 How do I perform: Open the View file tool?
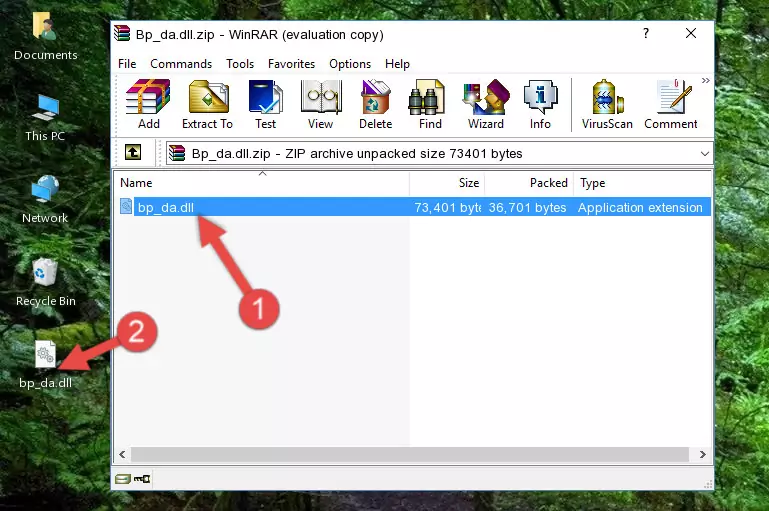tap(321, 104)
